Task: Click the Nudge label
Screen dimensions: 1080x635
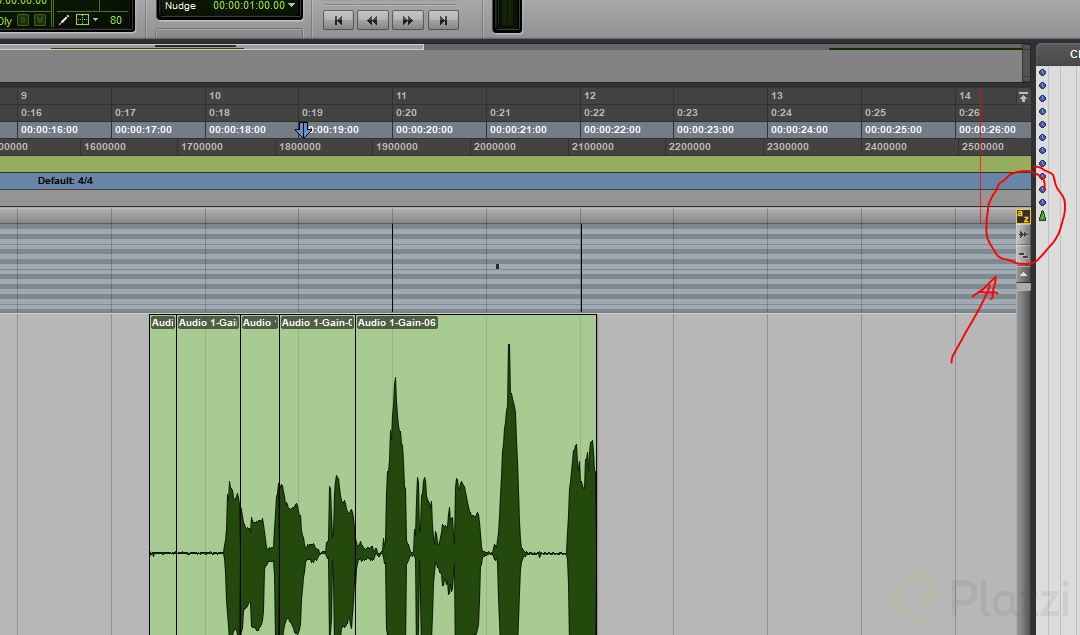Action: (180, 6)
